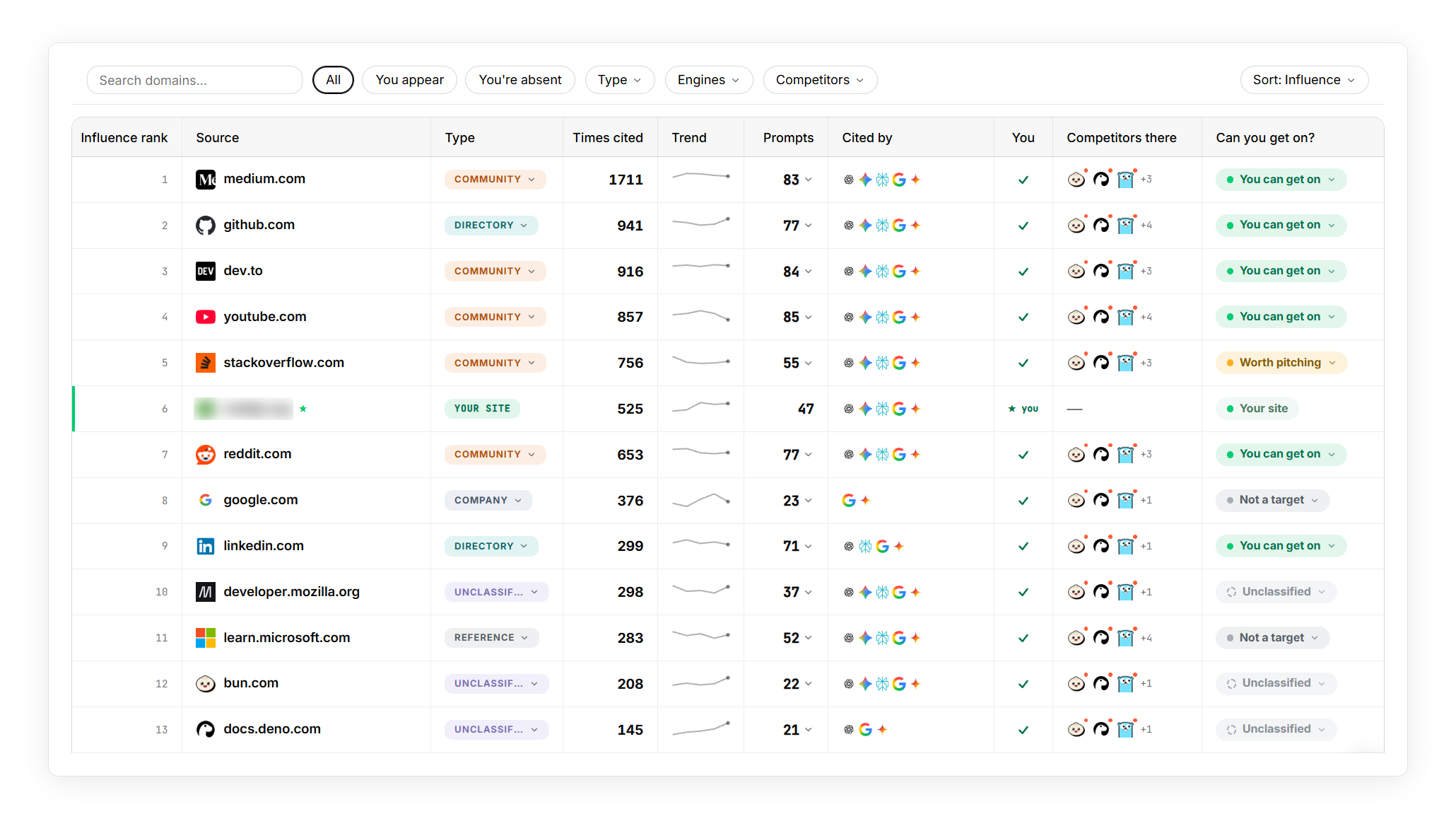Click the Google engine icon in docs.deno.com row
This screenshot has width=1456, height=826.
click(x=865, y=730)
